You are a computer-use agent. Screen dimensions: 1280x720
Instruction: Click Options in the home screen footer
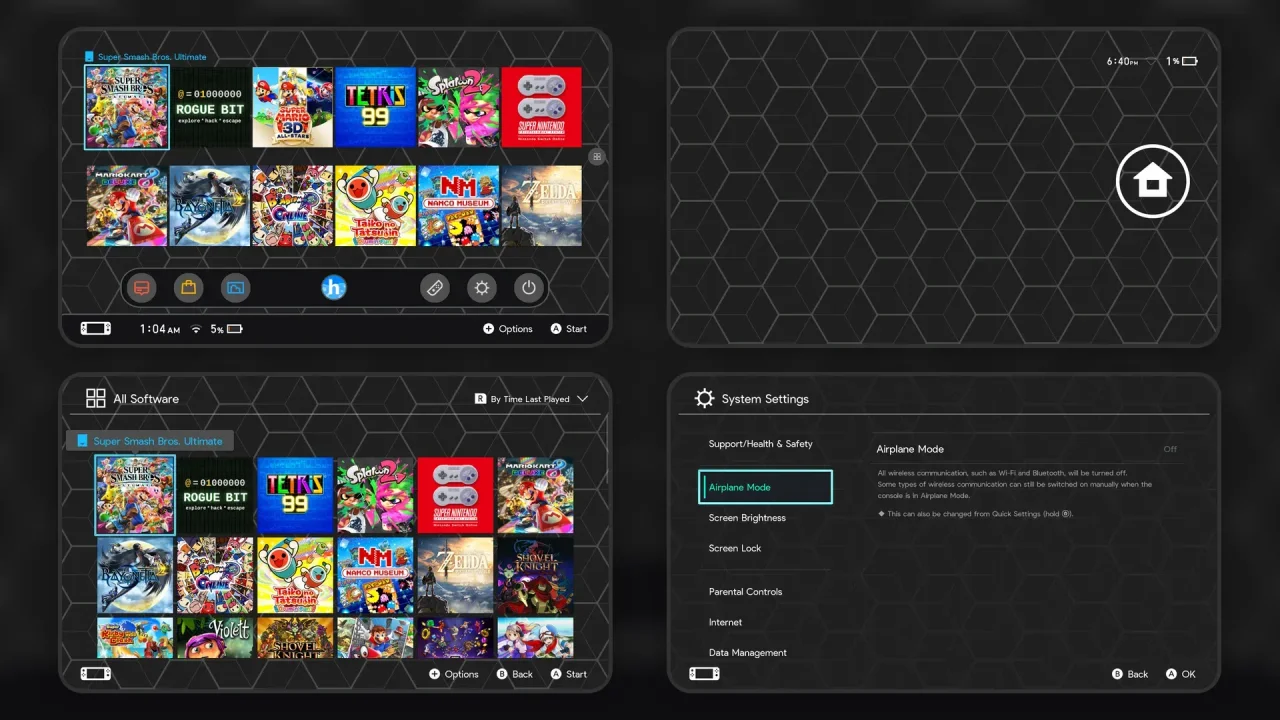pos(508,329)
